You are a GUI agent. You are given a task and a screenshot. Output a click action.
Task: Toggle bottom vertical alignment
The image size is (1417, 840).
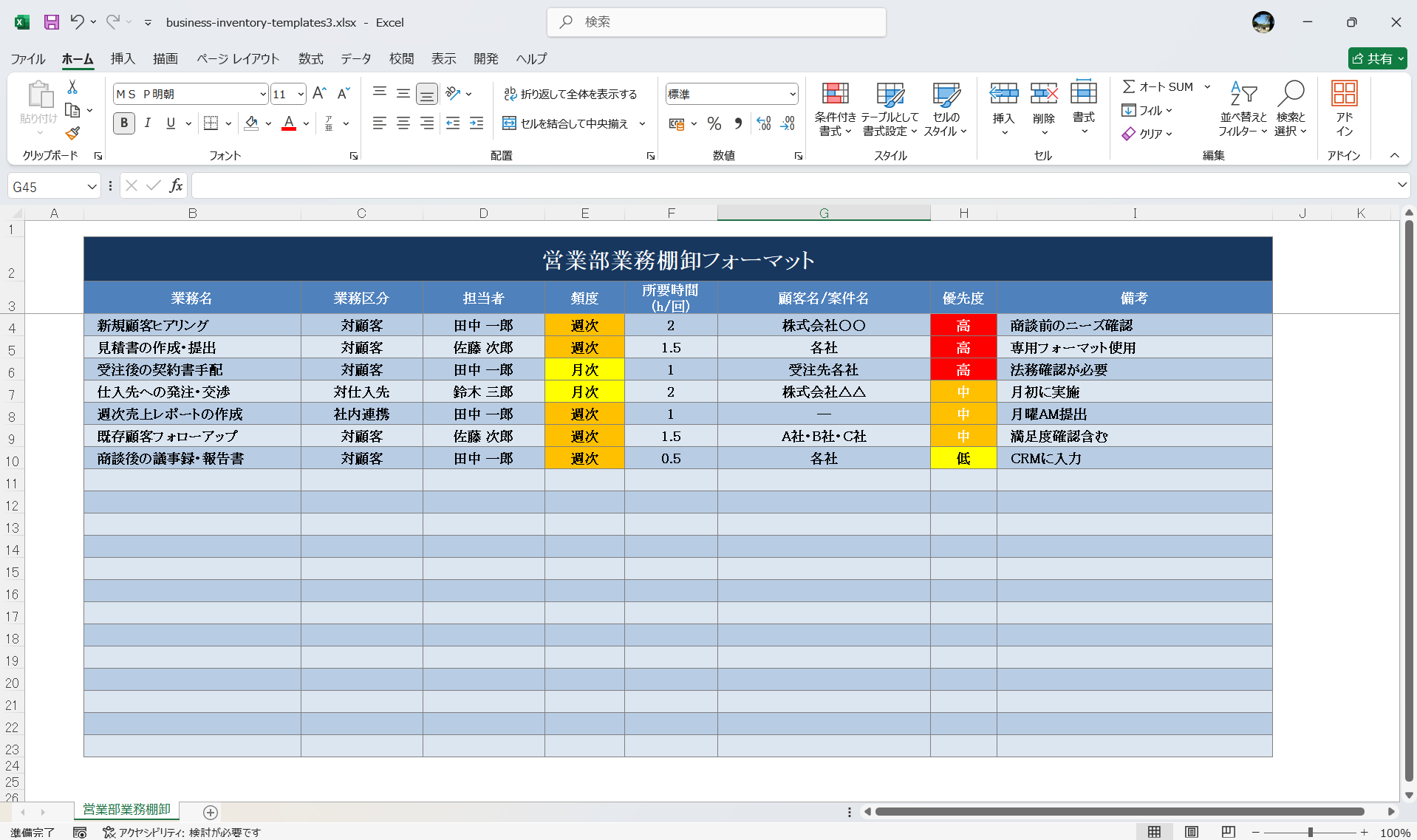tap(427, 94)
